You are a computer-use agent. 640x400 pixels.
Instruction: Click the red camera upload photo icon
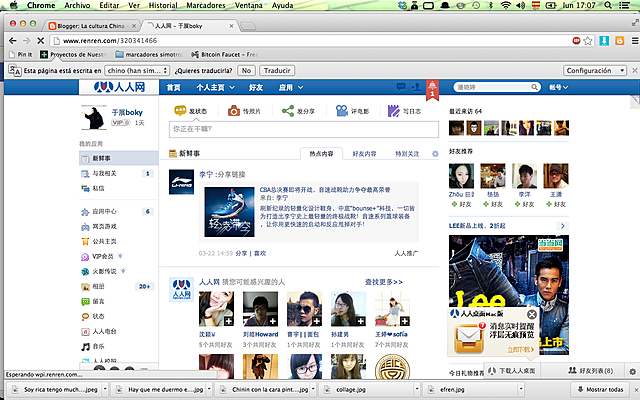point(234,111)
